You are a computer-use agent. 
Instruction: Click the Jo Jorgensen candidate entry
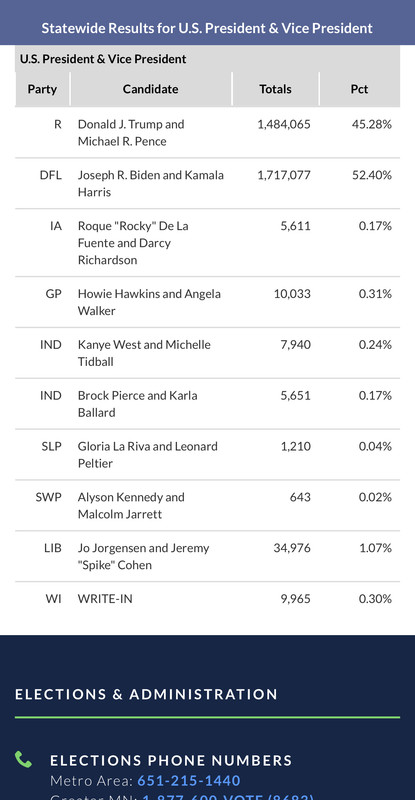[143, 557]
